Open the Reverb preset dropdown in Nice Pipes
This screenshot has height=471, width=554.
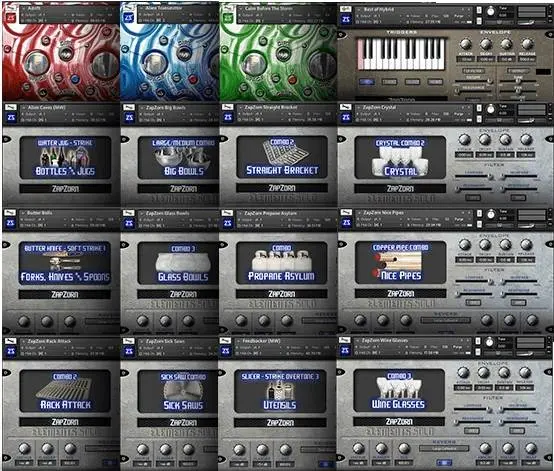[x=446, y=321]
